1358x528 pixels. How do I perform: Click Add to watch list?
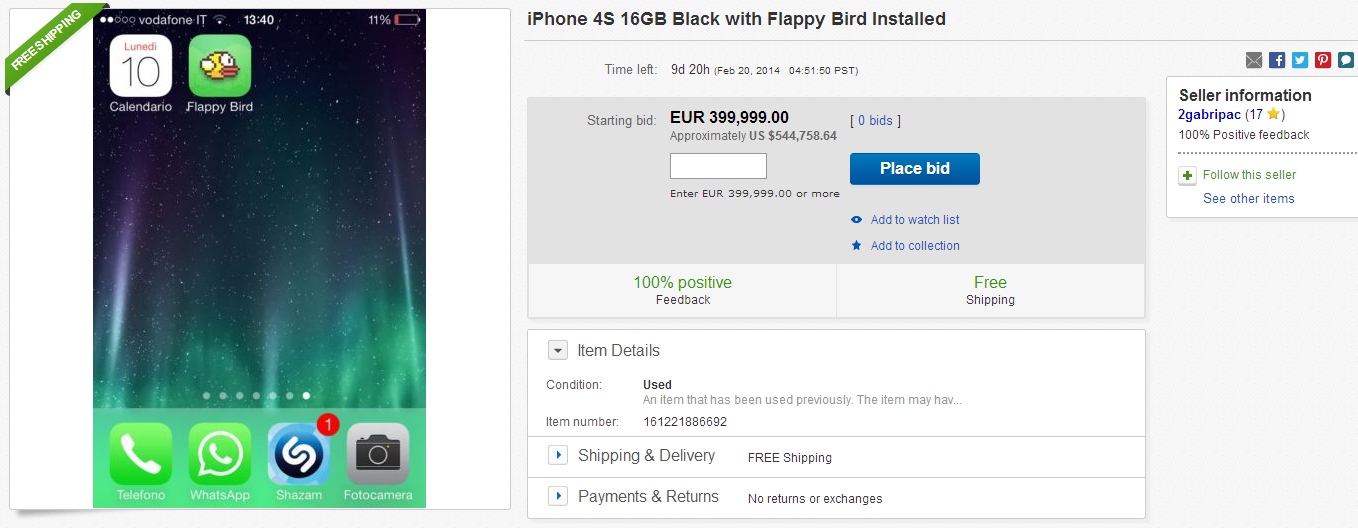pyautogui.click(x=915, y=220)
